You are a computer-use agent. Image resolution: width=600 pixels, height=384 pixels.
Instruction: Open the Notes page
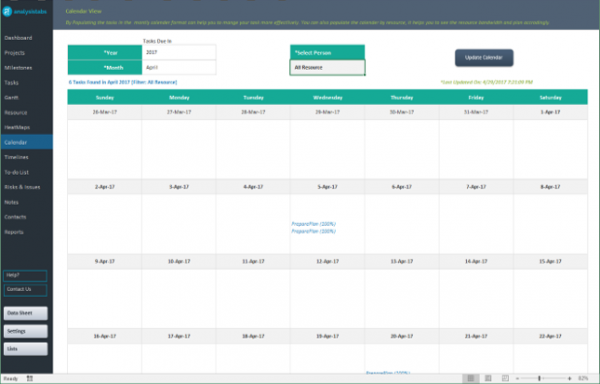click(11, 202)
